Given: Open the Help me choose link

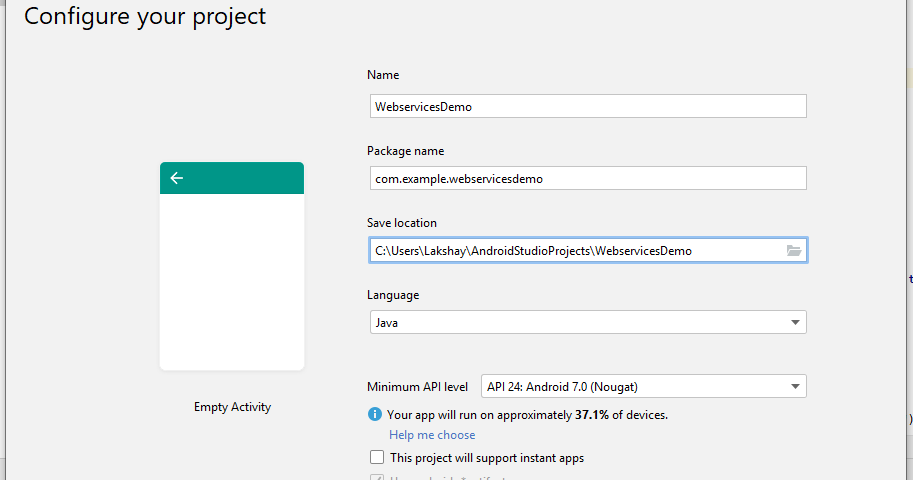Looking at the screenshot, I should [432, 435].
